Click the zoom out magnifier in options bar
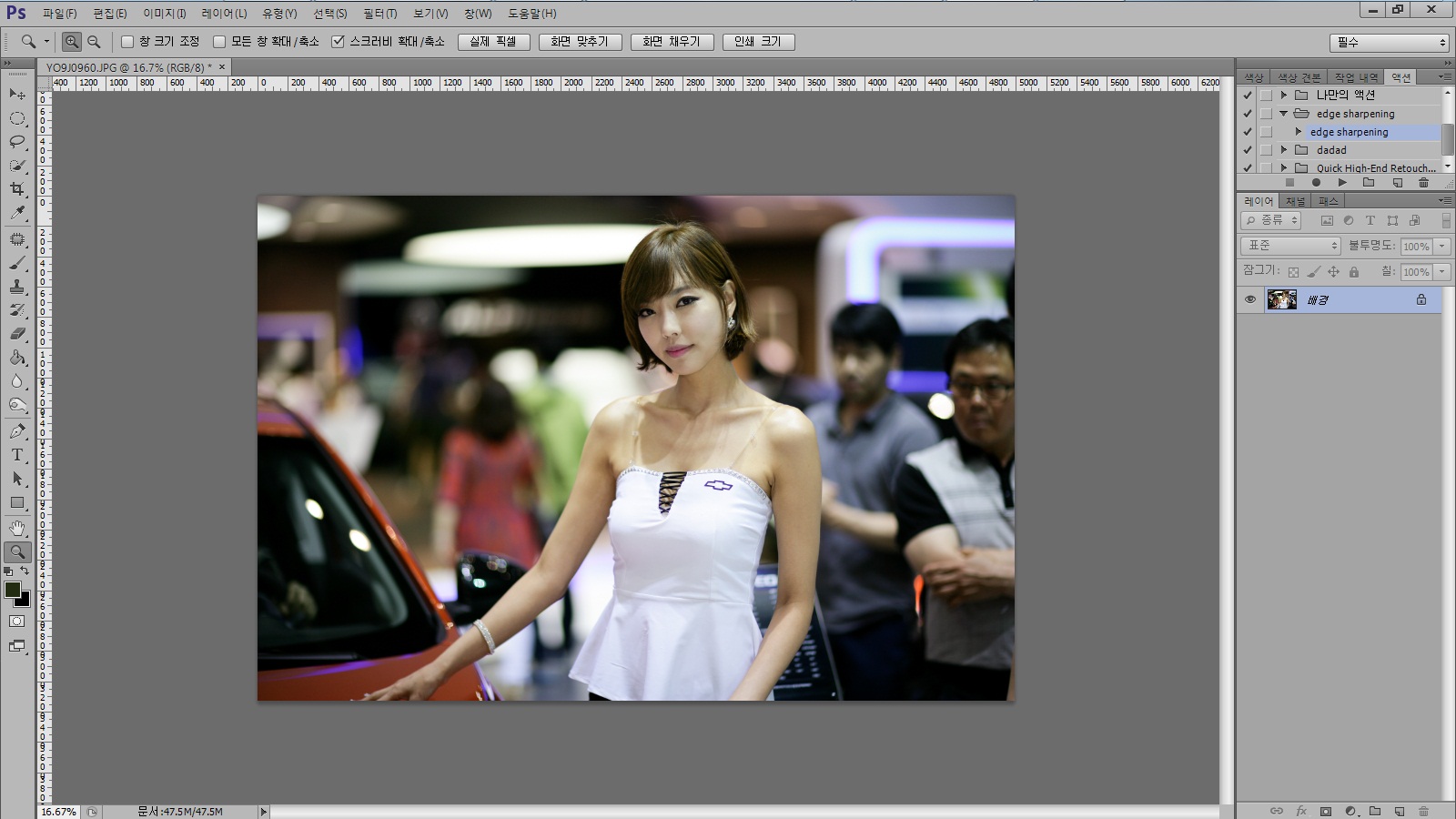 point(94,42)
